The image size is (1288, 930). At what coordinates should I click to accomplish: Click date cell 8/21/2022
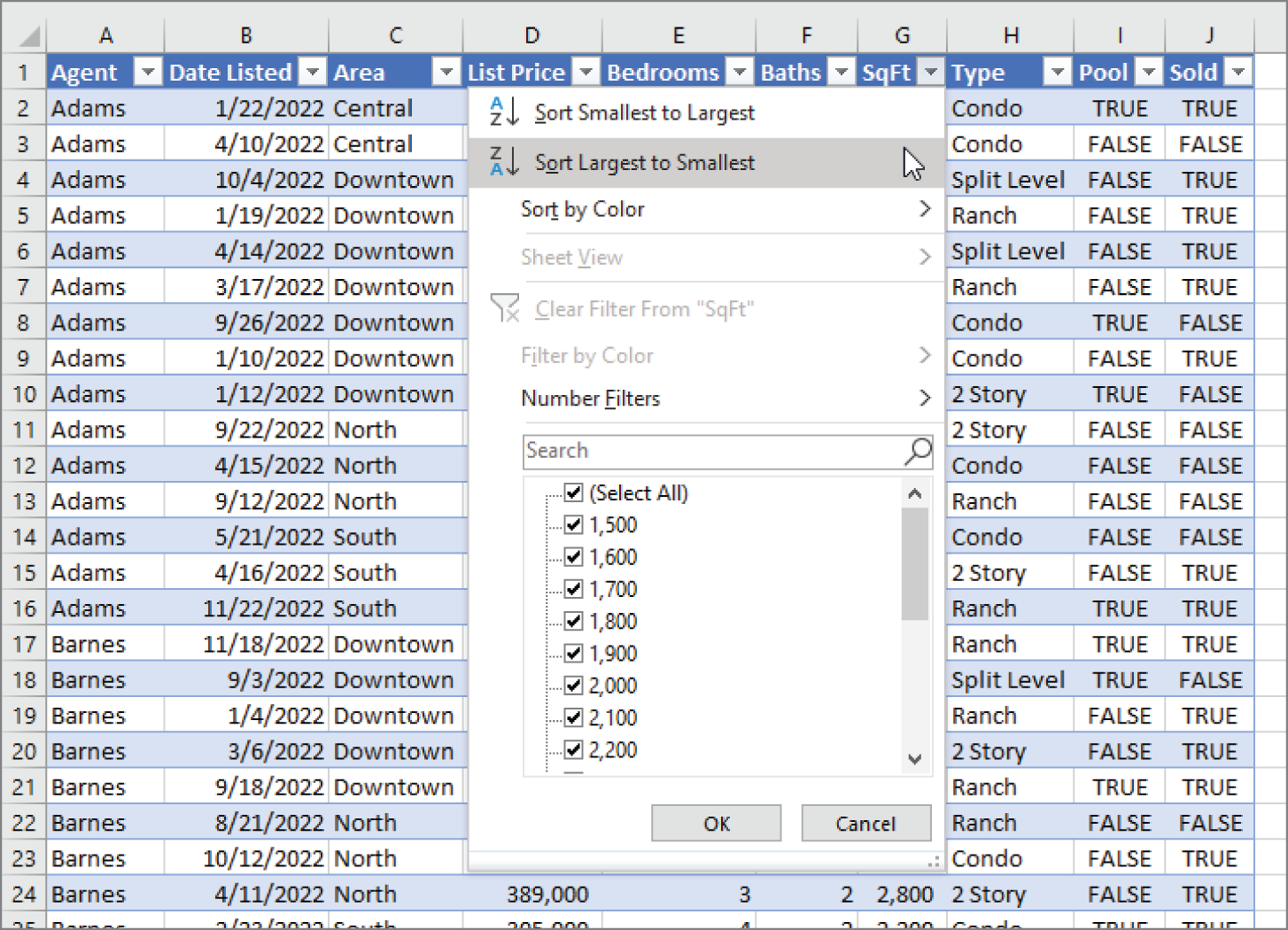coord(246,823)
